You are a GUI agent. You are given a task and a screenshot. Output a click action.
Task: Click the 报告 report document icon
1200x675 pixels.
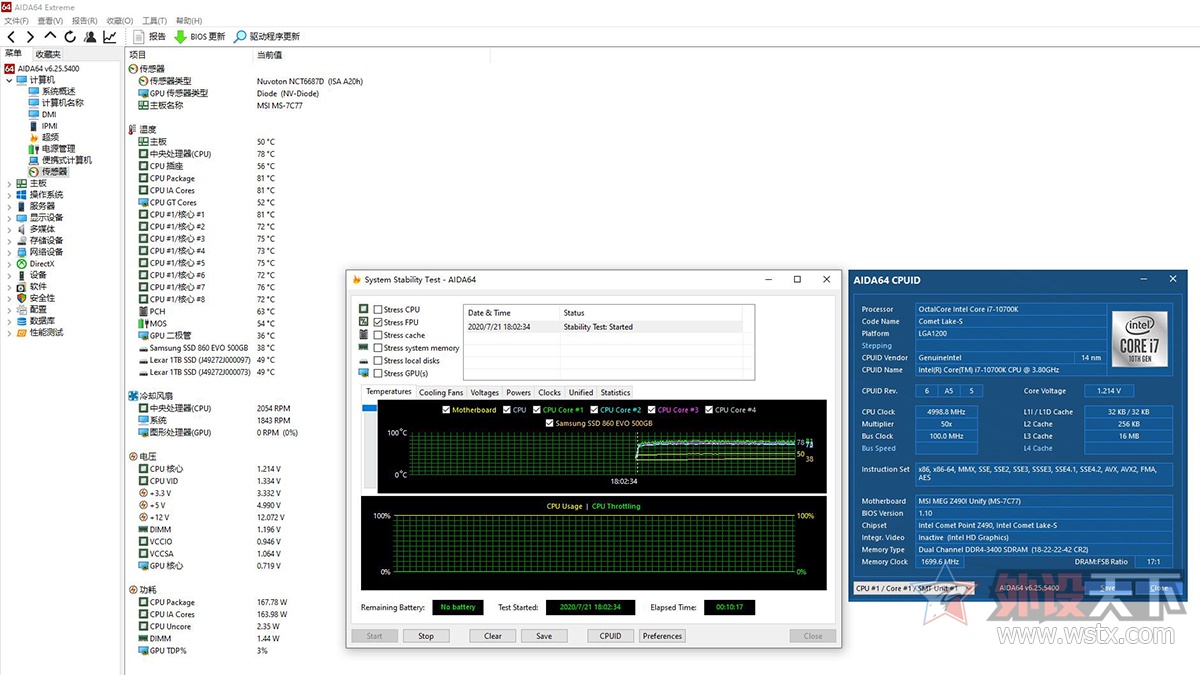pyautogui.click(x=139, y=37)
